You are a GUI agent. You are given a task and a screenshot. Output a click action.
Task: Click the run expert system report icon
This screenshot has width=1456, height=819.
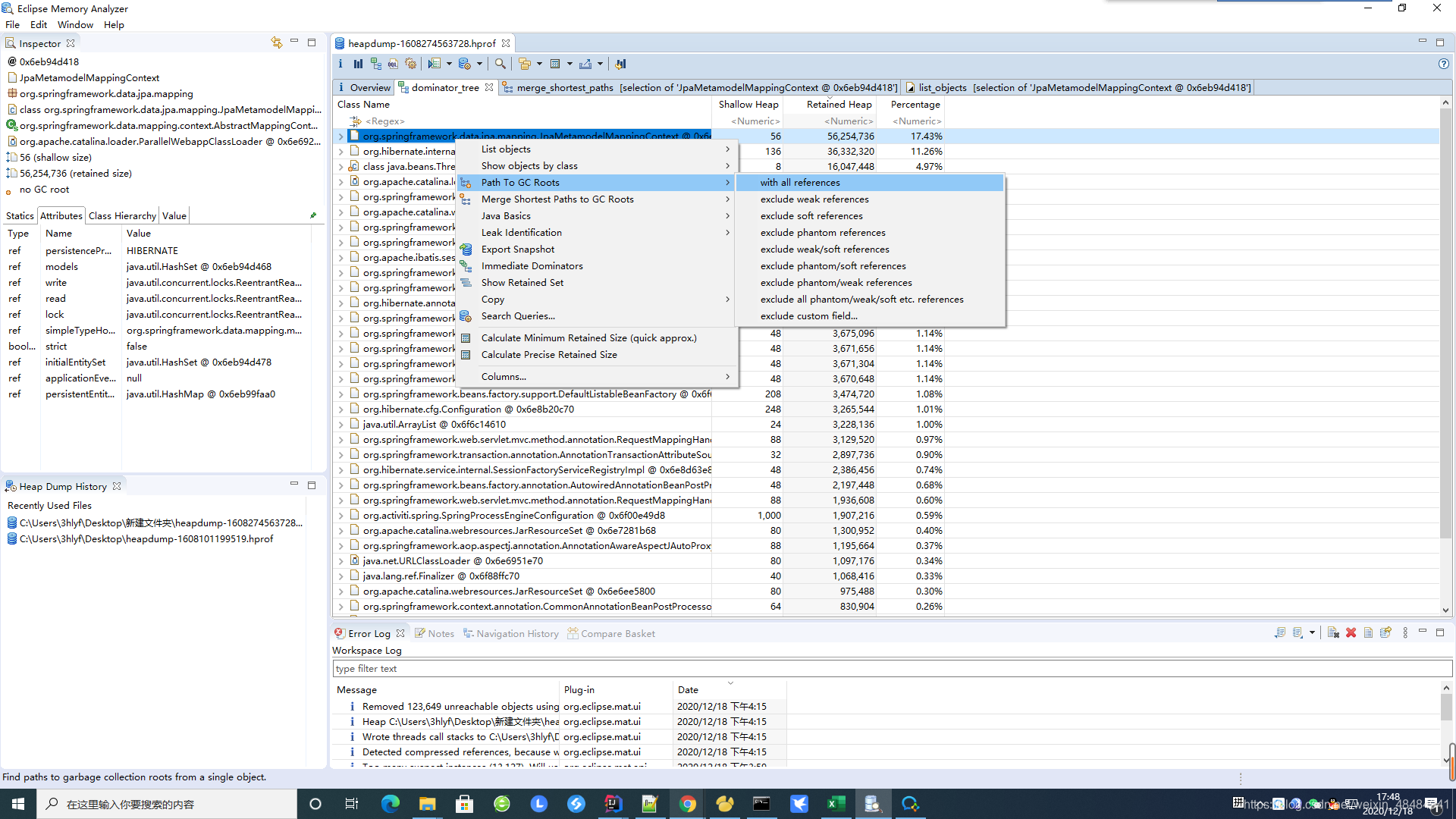(434, 64)
